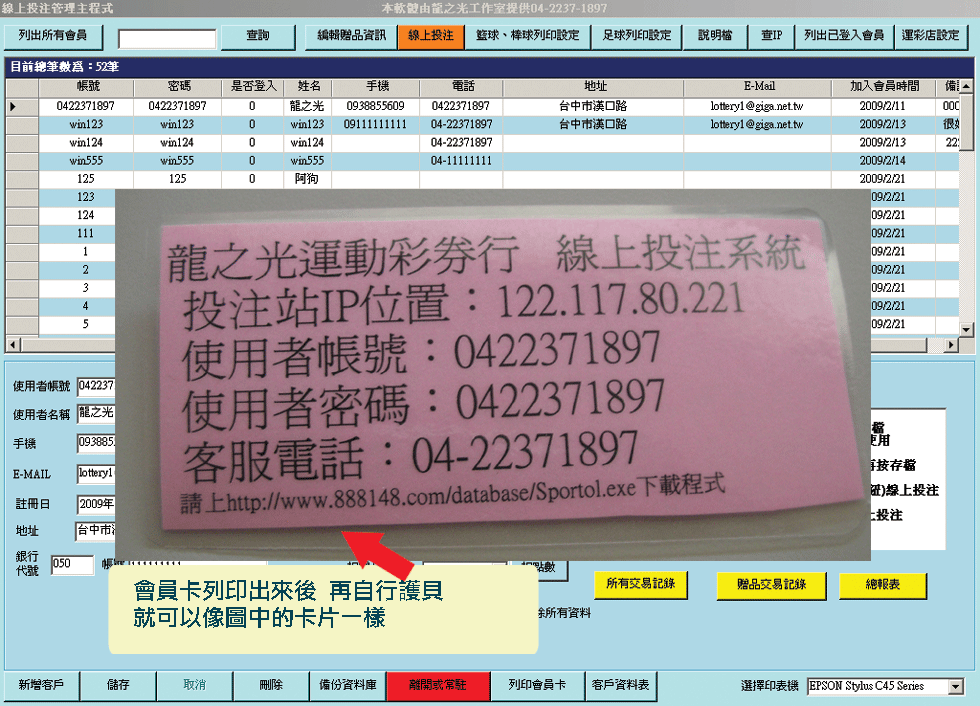Open 運彩店設定 shop settings
980x706 pixels.
click(x=931, y=36)
